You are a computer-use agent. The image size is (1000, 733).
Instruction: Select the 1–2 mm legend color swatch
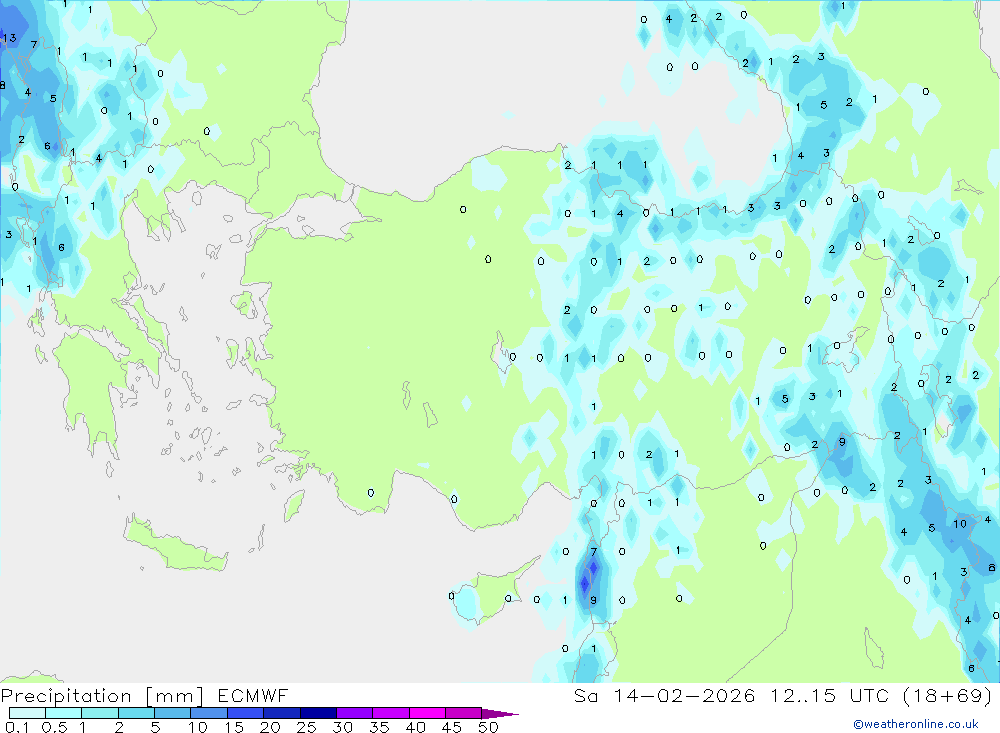[100, 713]
